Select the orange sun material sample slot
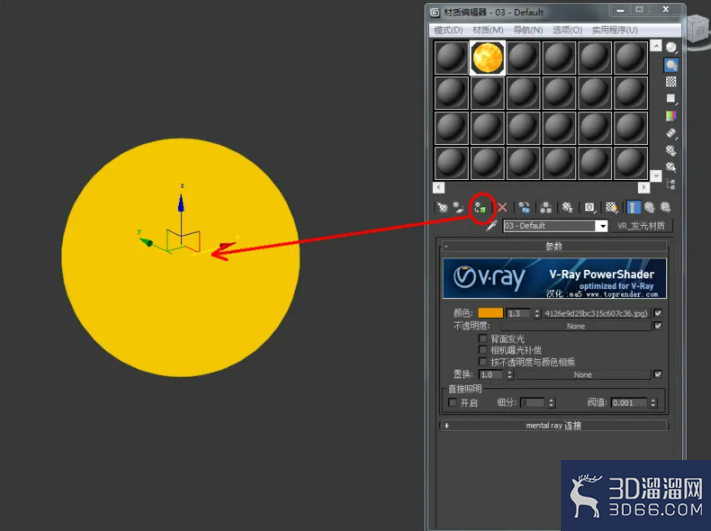 (487, 58)
